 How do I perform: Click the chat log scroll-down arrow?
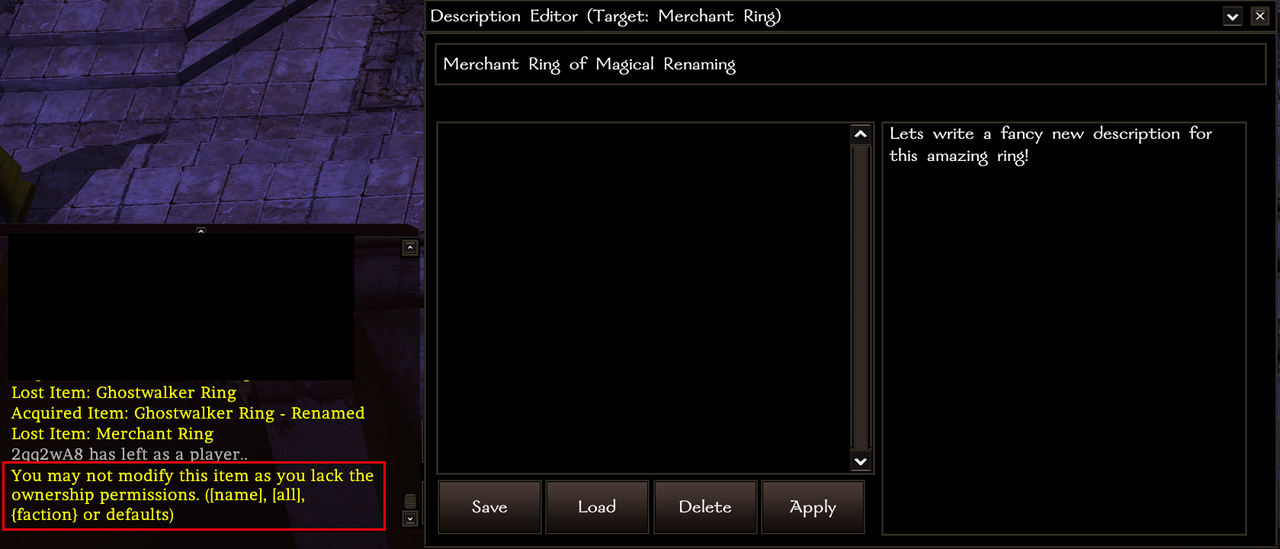coord(410,518)
